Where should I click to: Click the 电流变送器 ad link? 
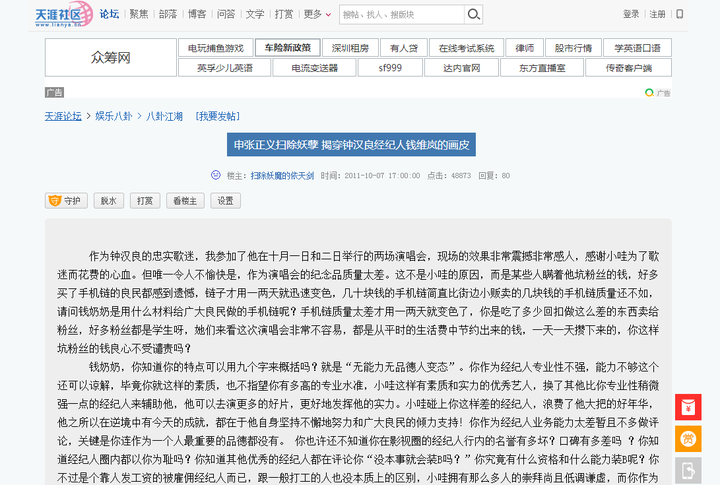click(x=315, y=68)
